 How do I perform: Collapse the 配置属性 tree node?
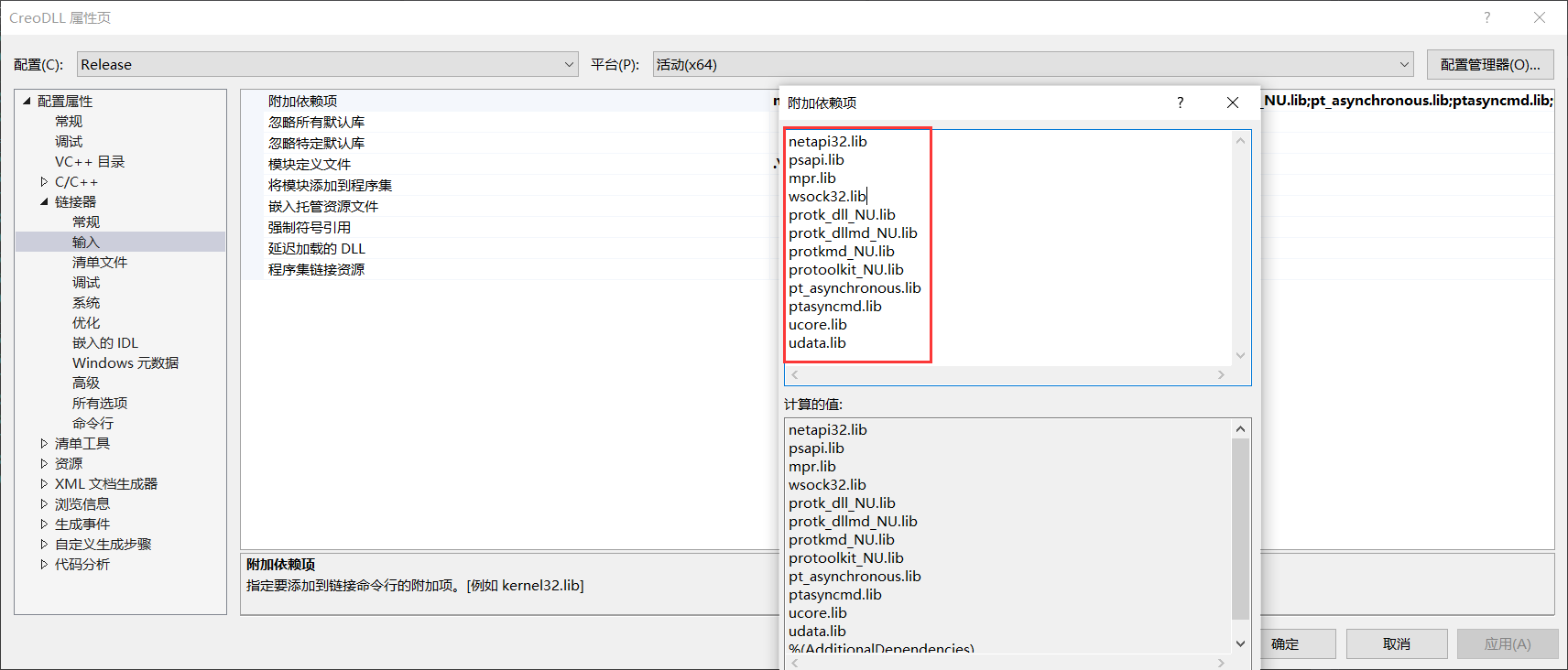click(27, 101)
